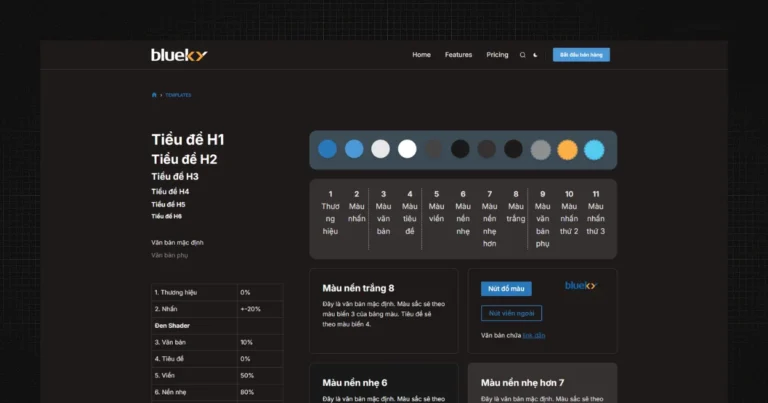Click legend column '5 Màu viền'
768x403 pixels.
pos(436,206)
